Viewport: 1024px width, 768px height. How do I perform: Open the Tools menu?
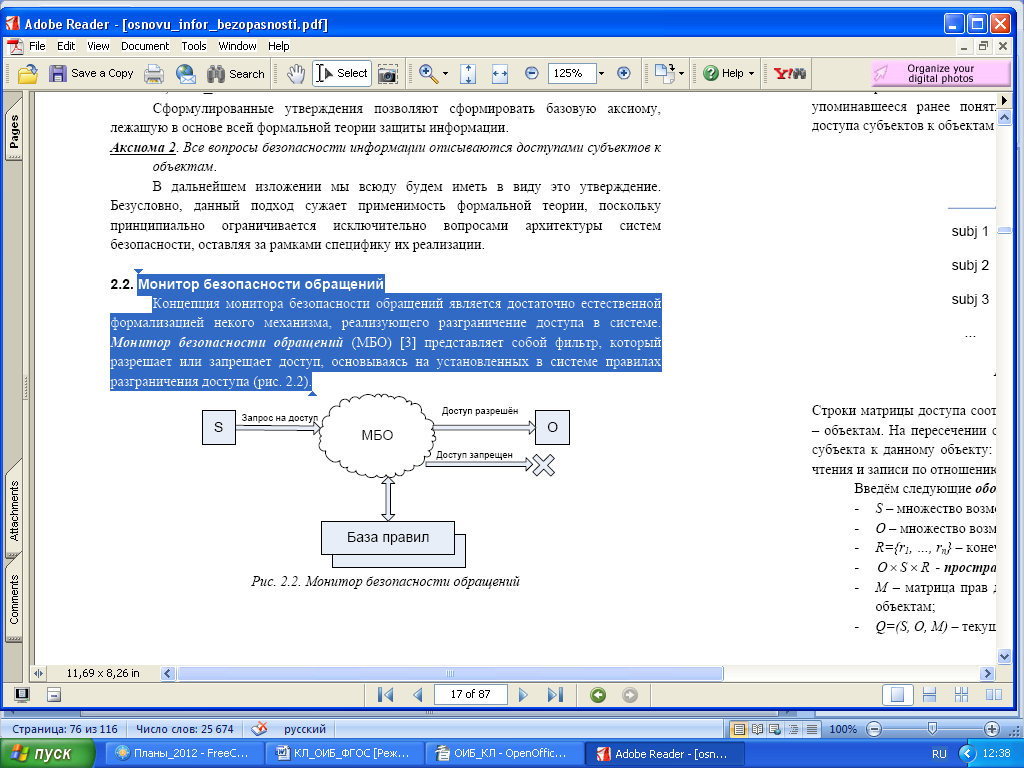pos(194,46)
